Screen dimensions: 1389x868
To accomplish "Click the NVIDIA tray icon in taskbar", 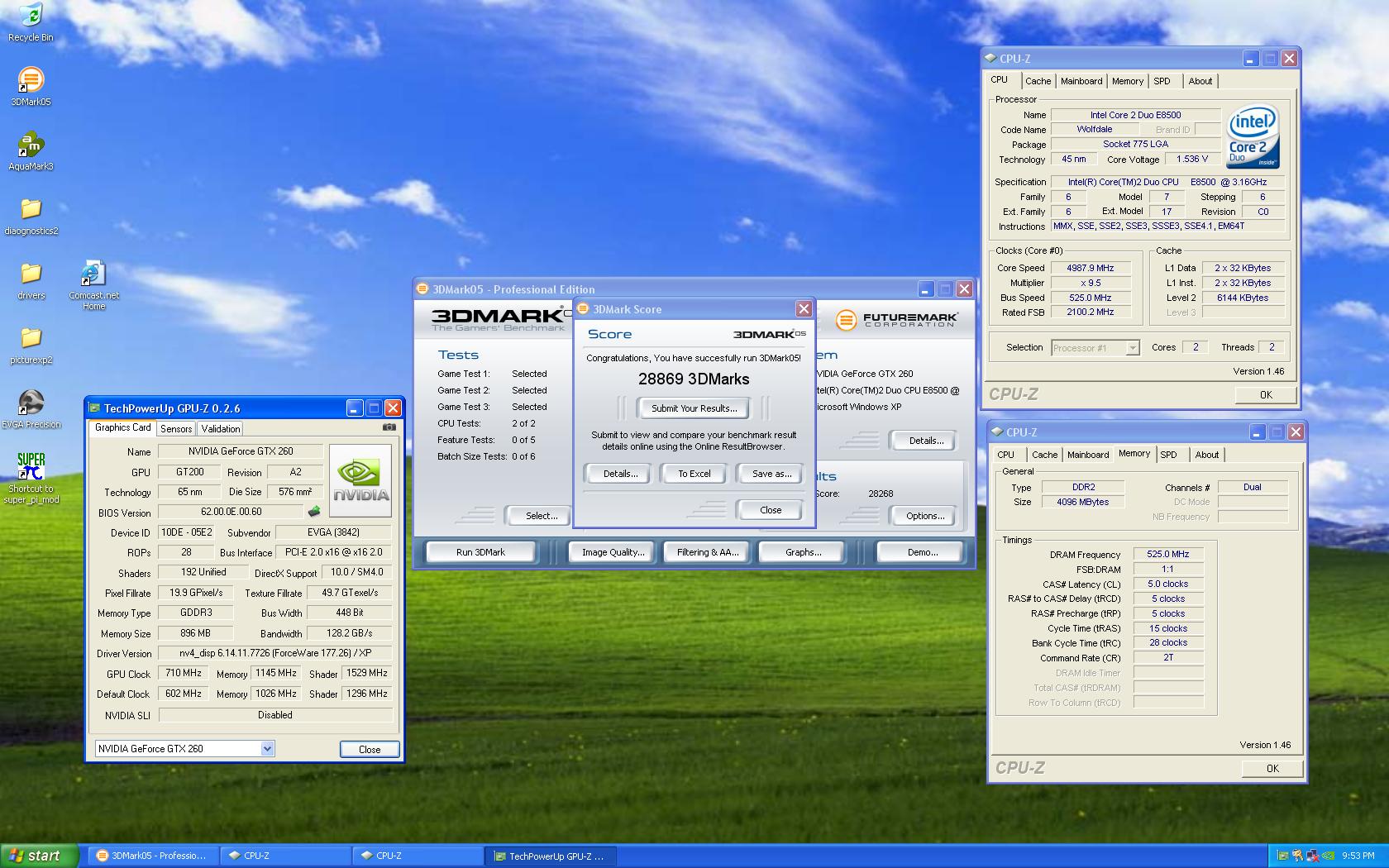I will click(1328, 856).
